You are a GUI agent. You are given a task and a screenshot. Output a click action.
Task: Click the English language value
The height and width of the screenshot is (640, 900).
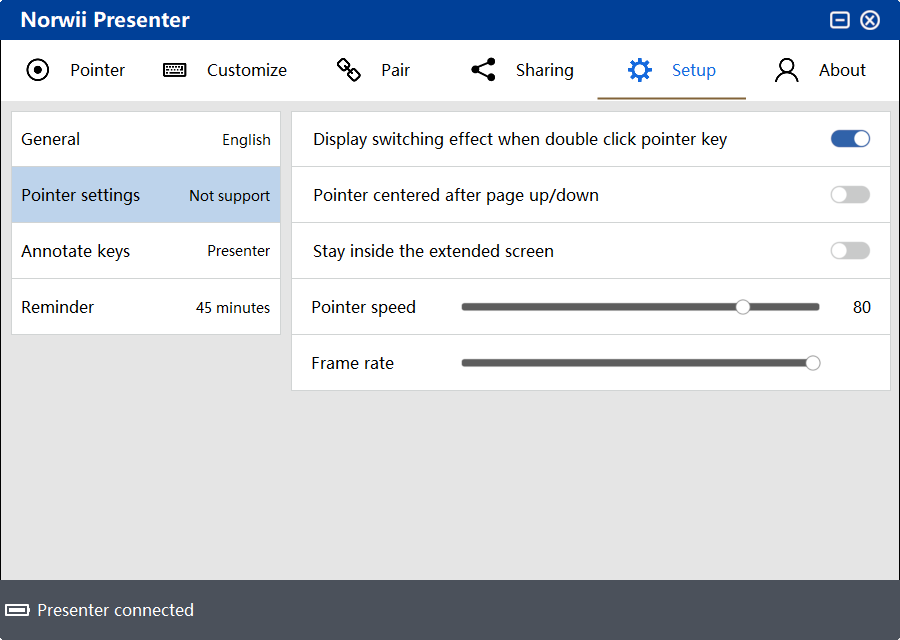(x=246, y=139)
